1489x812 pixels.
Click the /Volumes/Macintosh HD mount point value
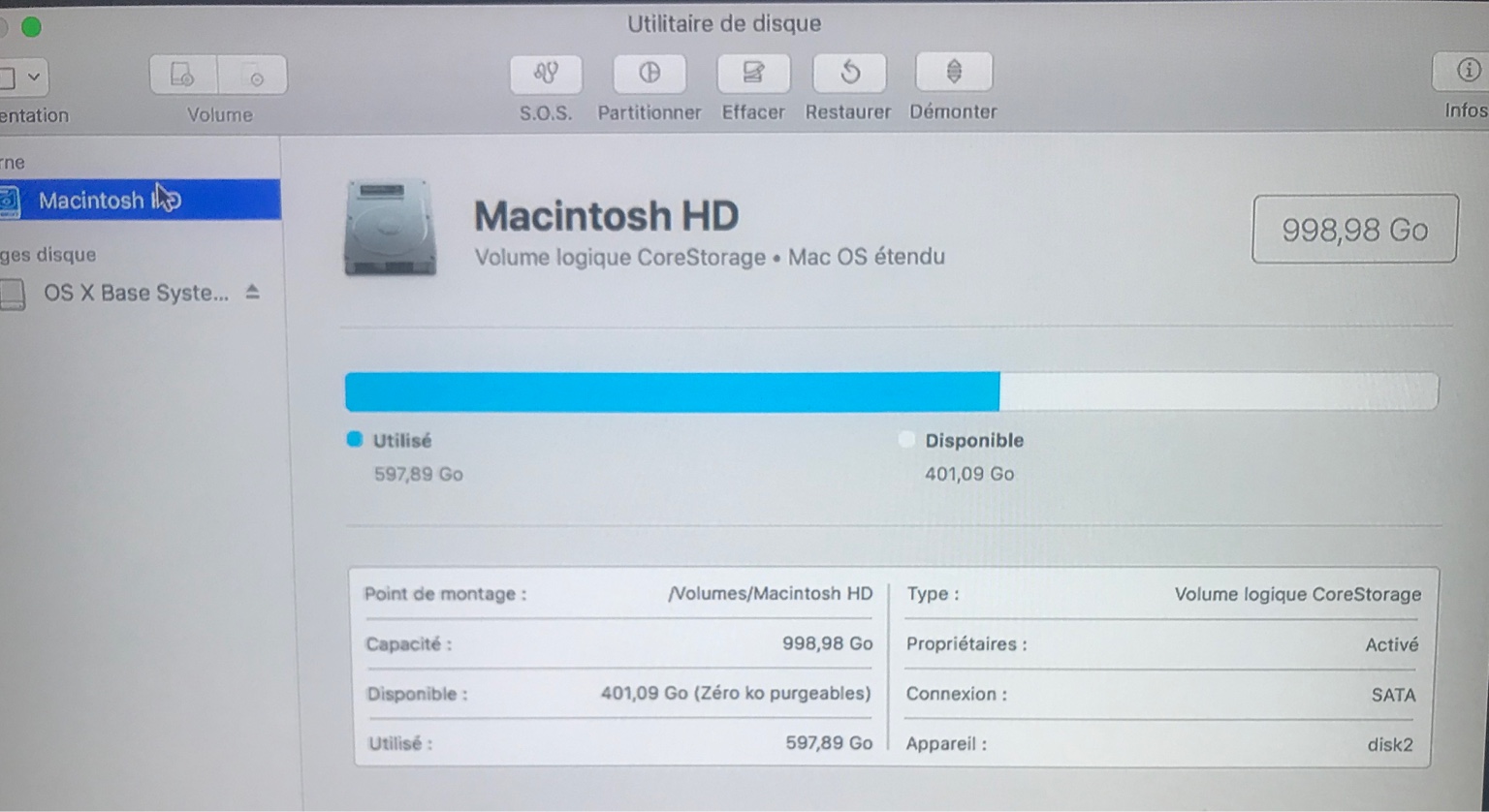(771, 593)
